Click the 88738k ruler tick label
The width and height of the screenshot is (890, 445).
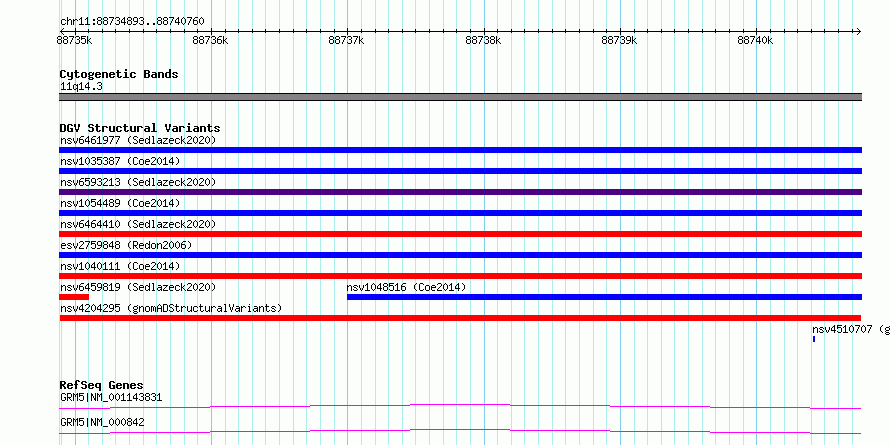[x=483, y=40]
